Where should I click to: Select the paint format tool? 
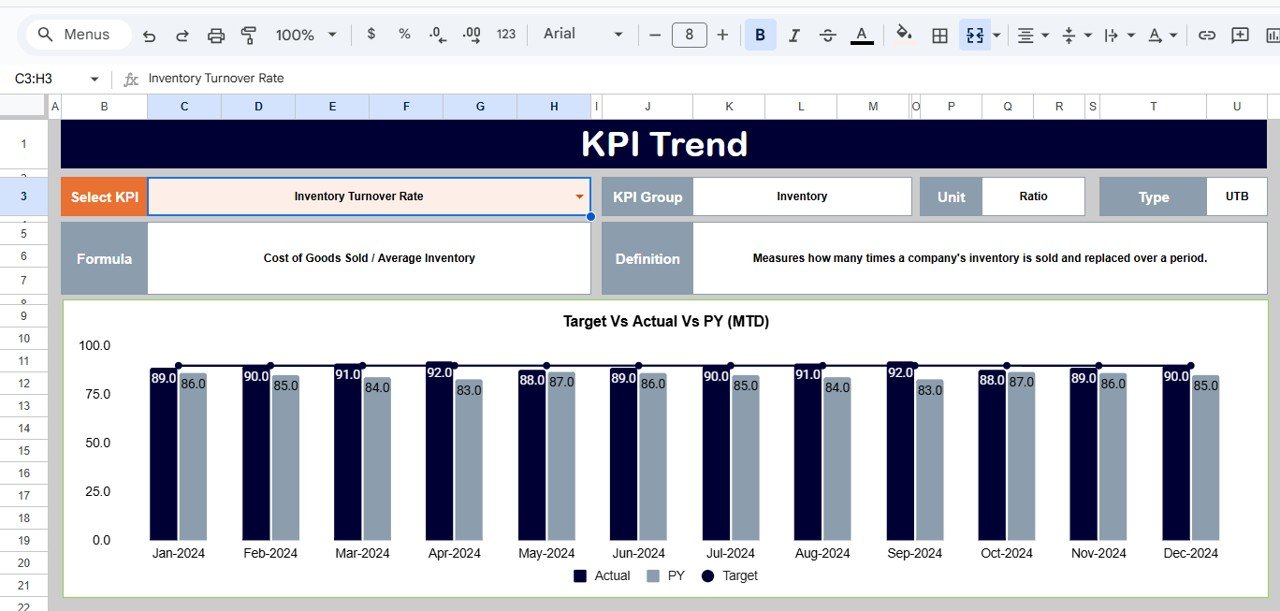pos(247,34)
